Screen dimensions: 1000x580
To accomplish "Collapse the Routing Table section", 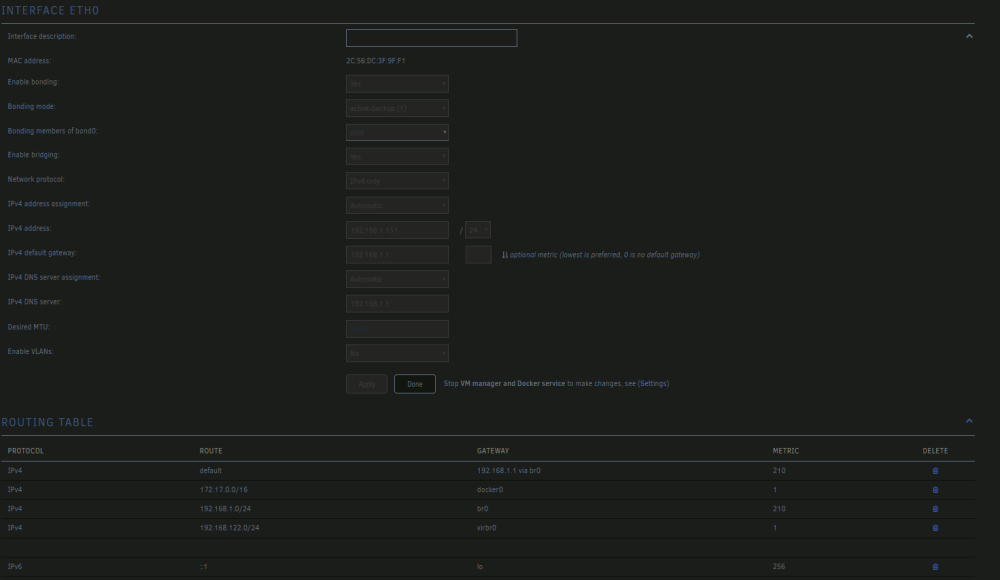I will pyautogui.click(x=969, y=421).
